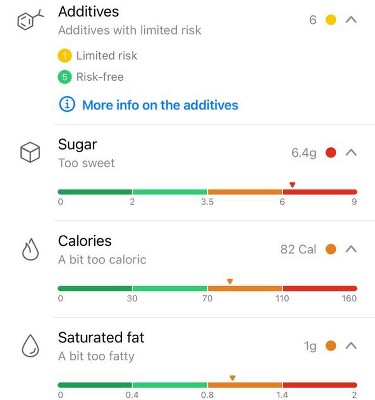
Task: Collapse the Saturated fat section chevron
Action: (351, 346)
